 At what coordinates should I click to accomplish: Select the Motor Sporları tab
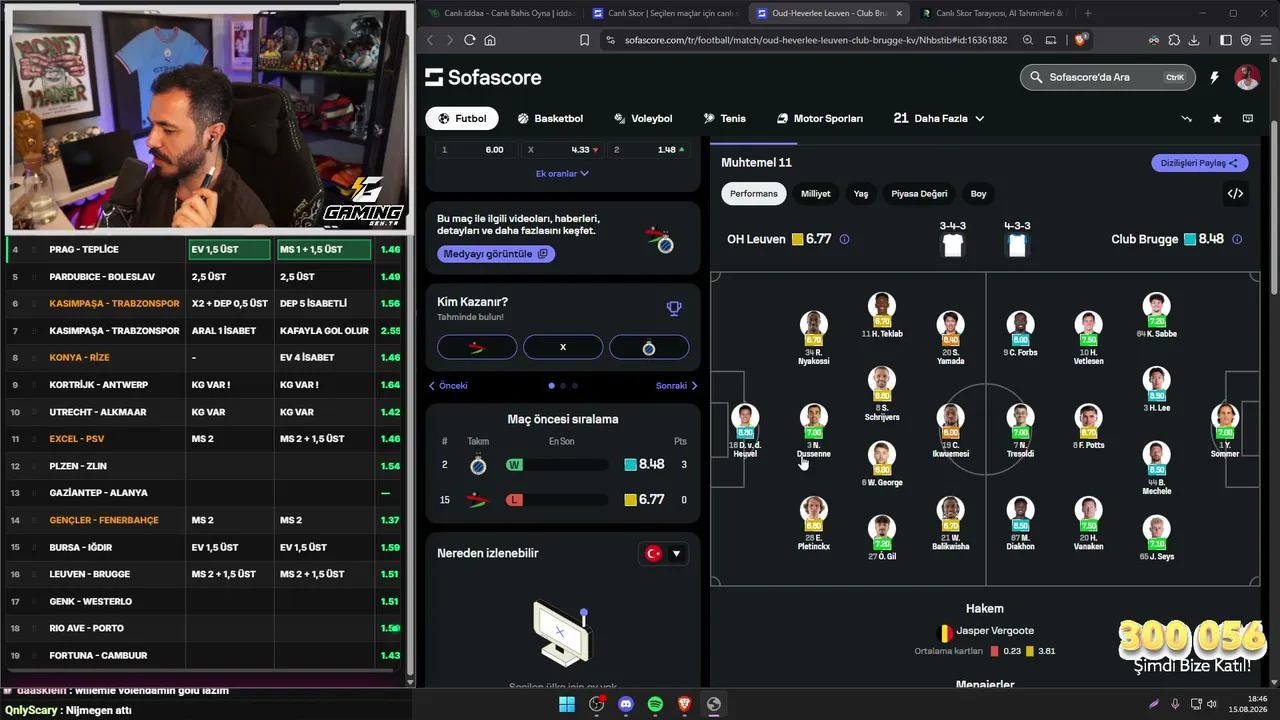click(820, 118)
